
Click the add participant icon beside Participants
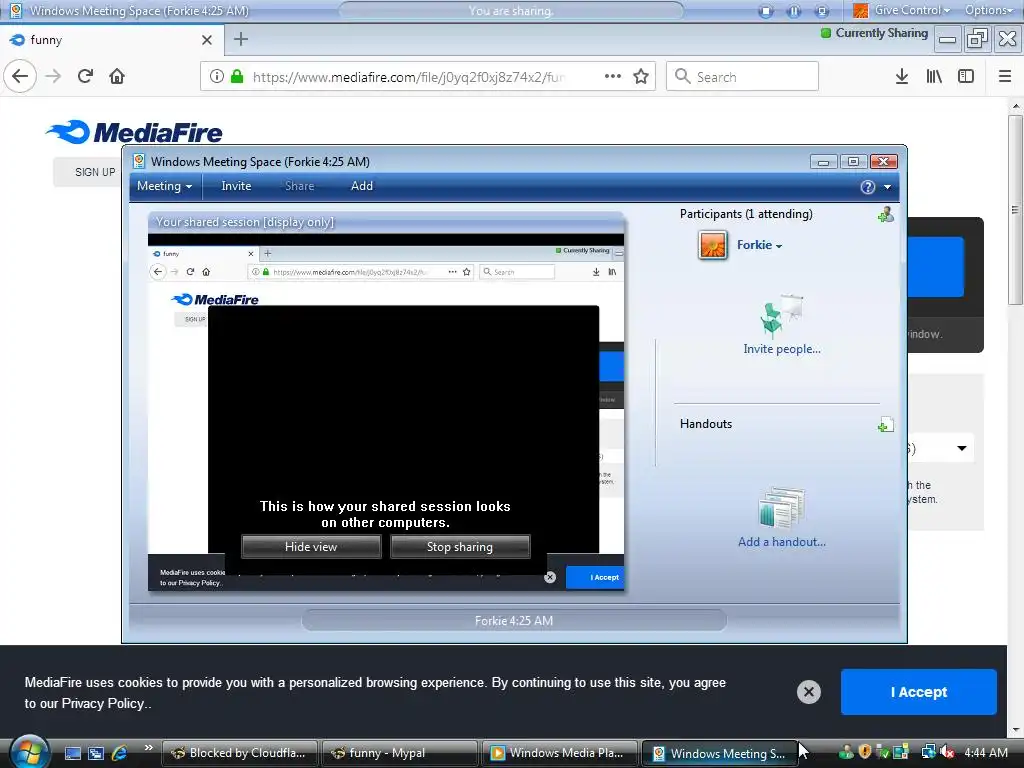pyautogui.click(x=886, y=215)
